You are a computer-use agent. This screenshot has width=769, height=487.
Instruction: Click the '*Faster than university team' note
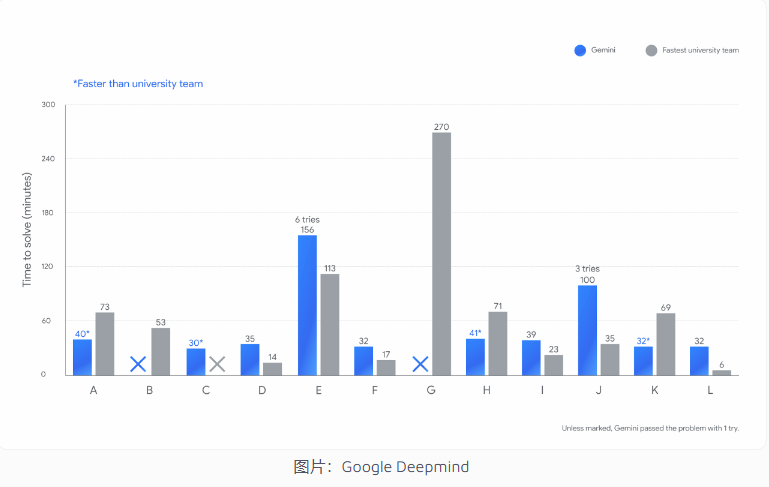point(138,84)
